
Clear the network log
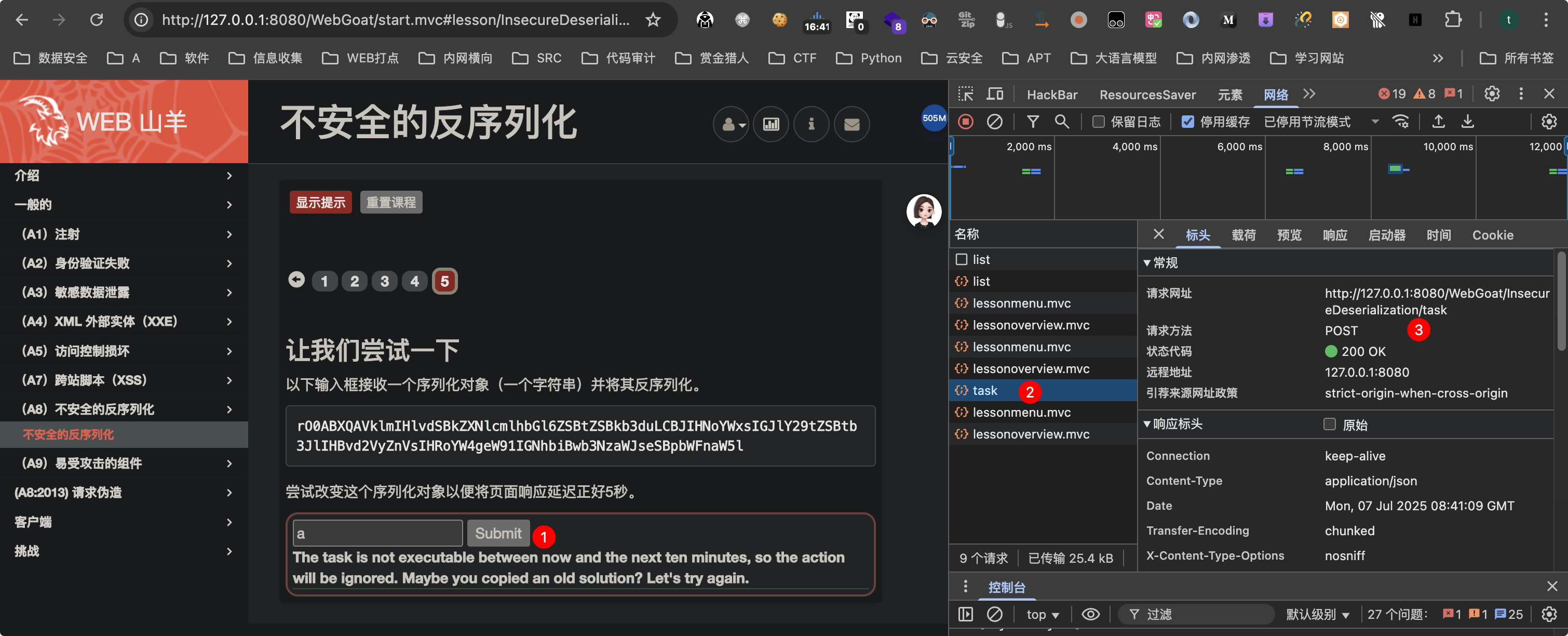coord(995,122)
